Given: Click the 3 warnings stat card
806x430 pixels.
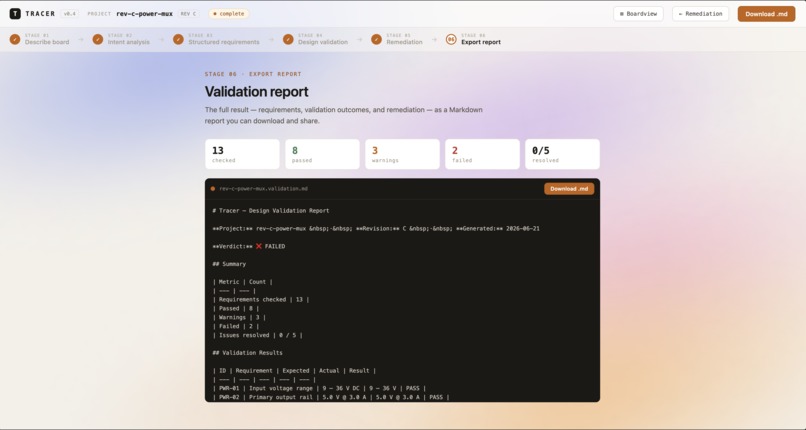Looking at the screenshot, I should (x=402, y=154).
